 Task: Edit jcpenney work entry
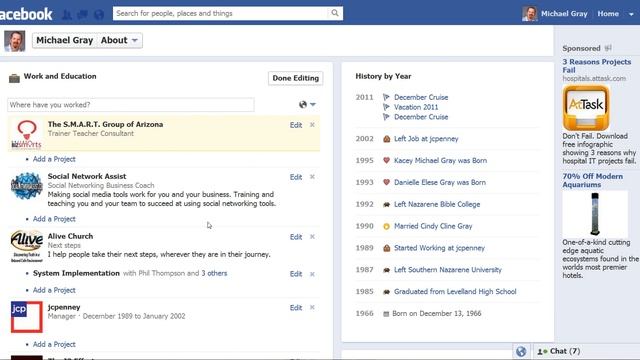(296, 308)
